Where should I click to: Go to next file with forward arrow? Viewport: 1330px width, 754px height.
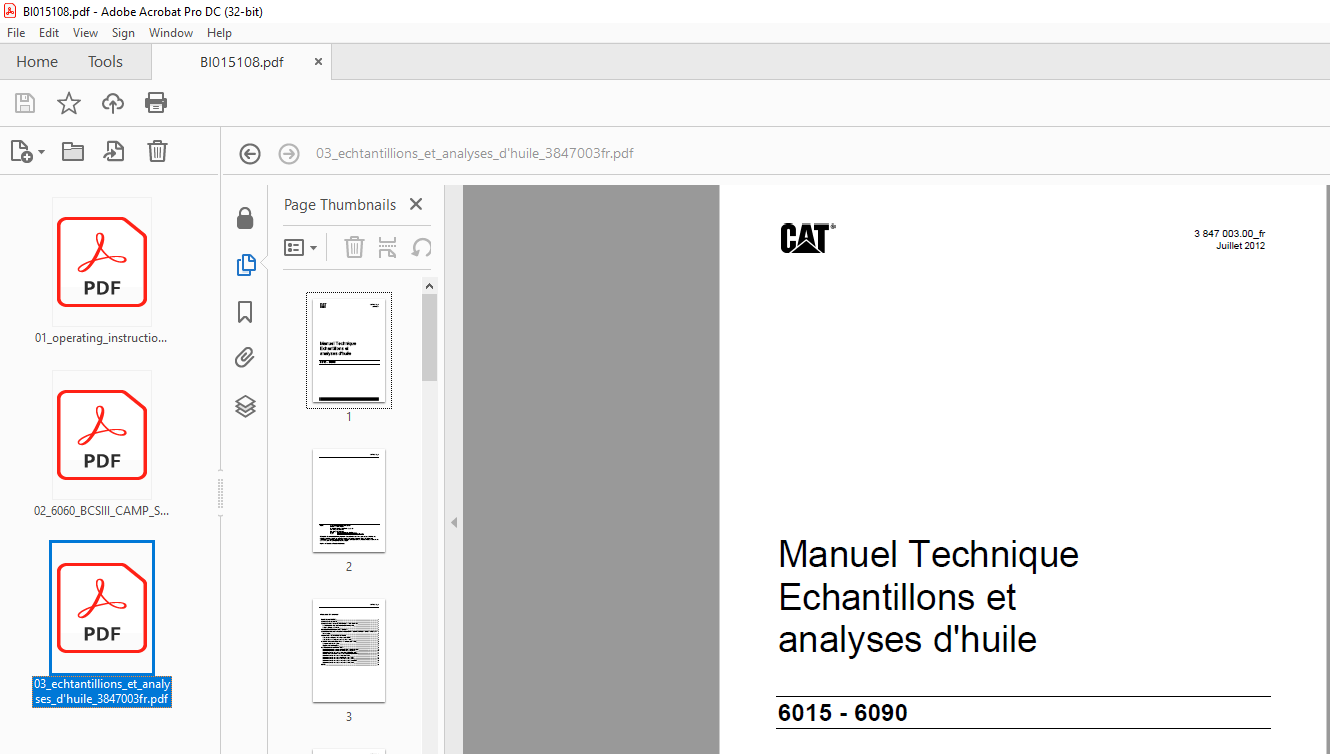pos(289,154)
